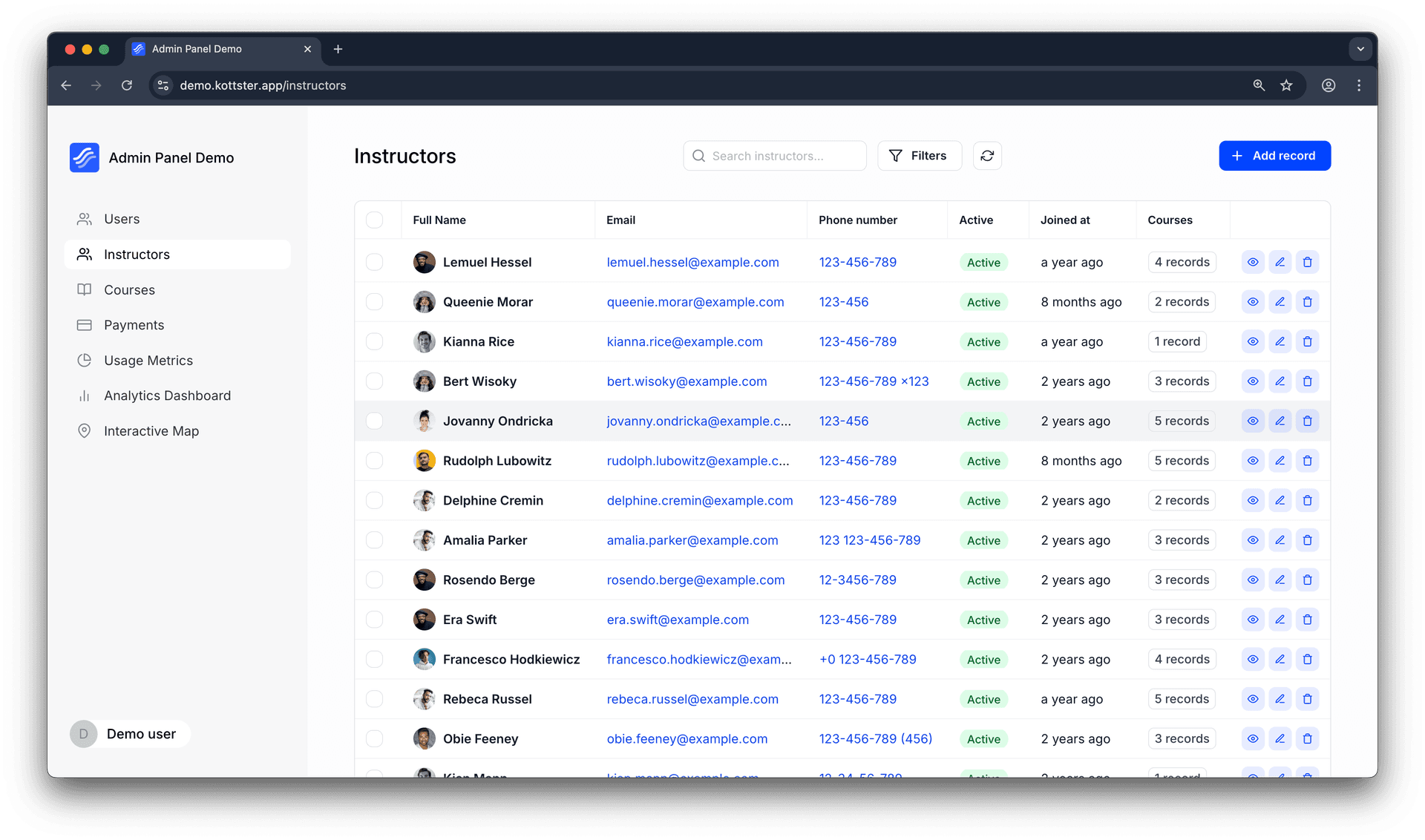
Task: Check Amalia Parker's row checkbox
Action: pyautogui.click(x=375, y=540)
